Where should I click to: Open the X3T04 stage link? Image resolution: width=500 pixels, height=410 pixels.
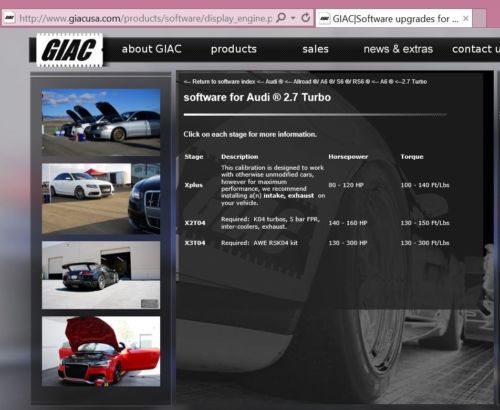[x=195, y=243]
